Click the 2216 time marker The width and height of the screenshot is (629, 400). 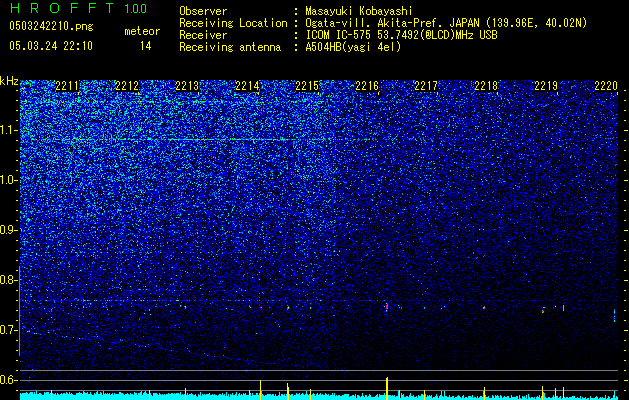click(367, 86)
